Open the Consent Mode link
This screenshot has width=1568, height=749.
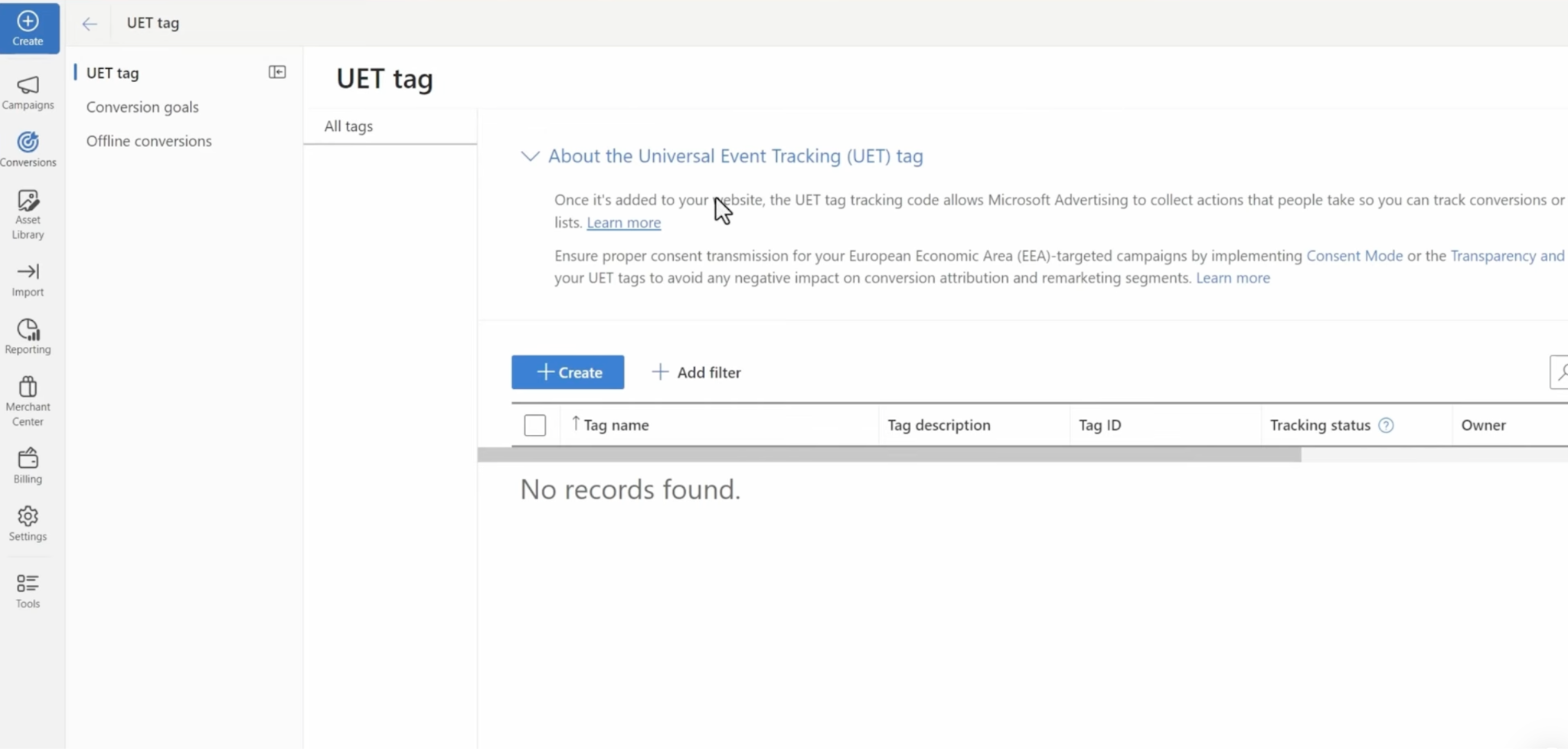[1354, 256]
